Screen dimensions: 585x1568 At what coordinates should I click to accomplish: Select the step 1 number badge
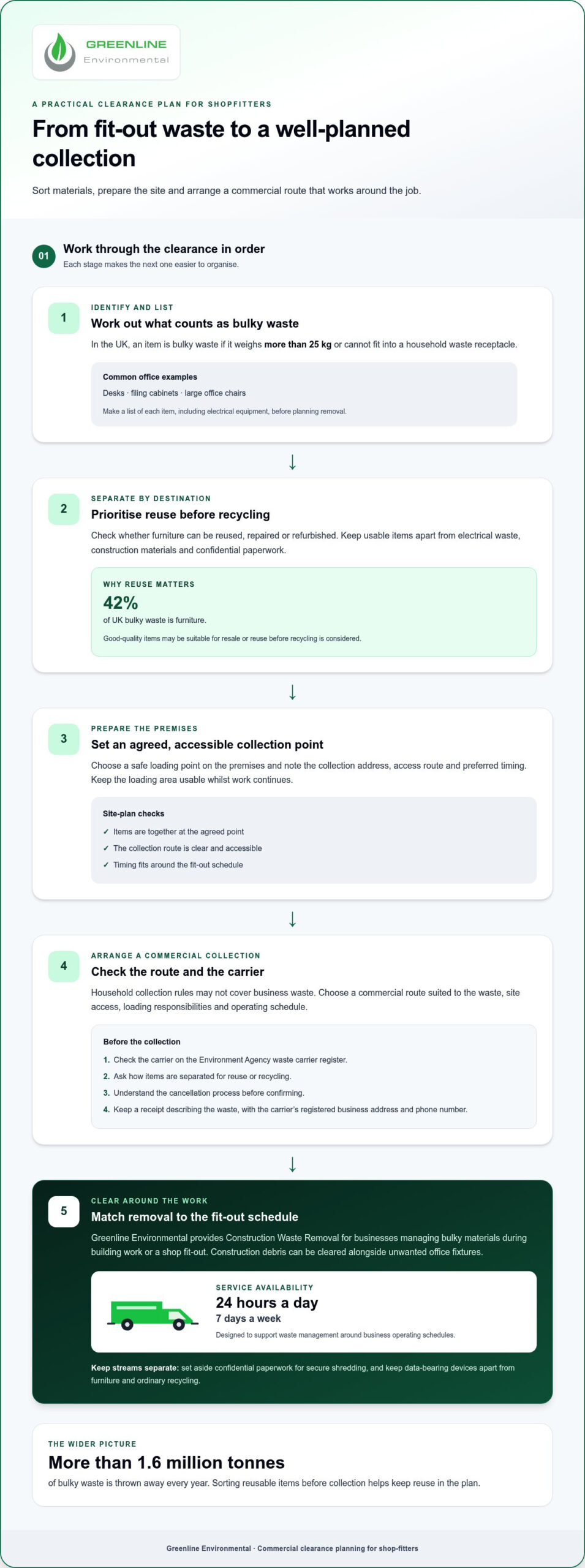[64, 318]
